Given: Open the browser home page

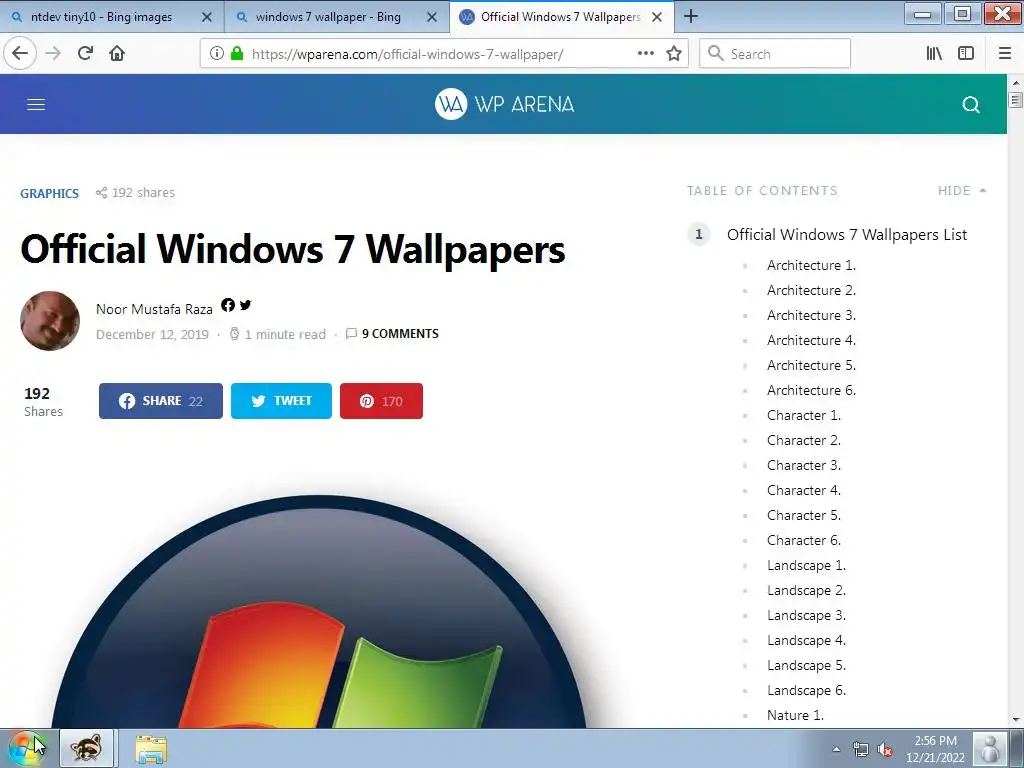Looking at the screenshot, I should click(x=117, y=54).
